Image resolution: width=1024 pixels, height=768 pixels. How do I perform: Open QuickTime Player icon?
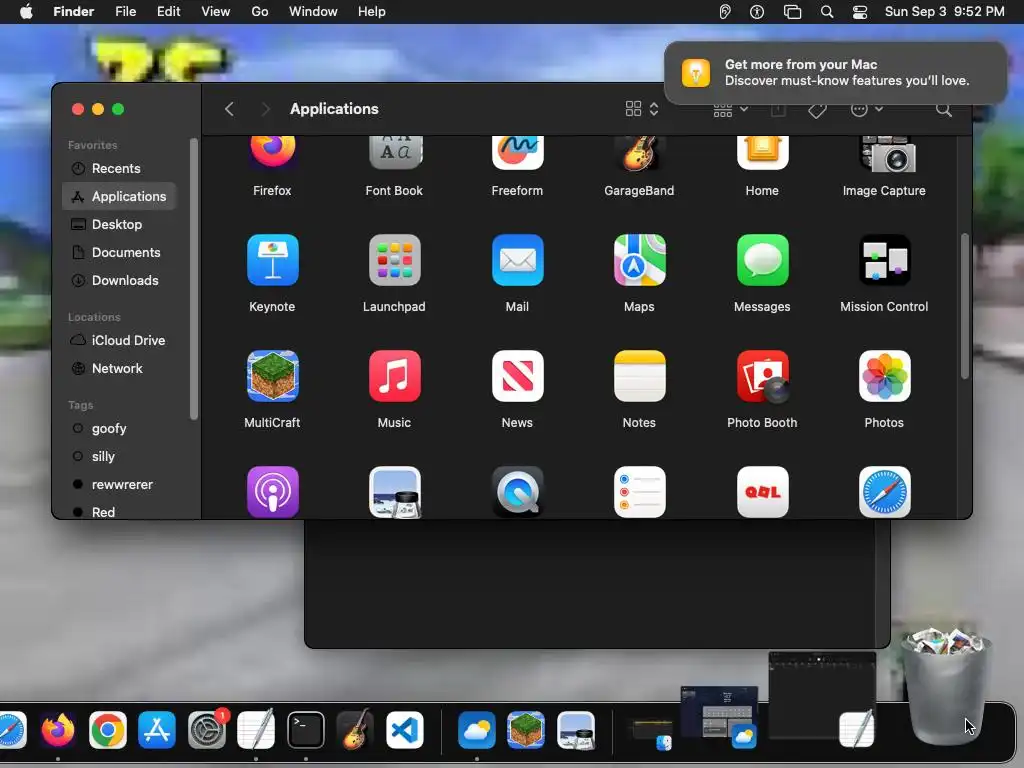click(517, 492)
